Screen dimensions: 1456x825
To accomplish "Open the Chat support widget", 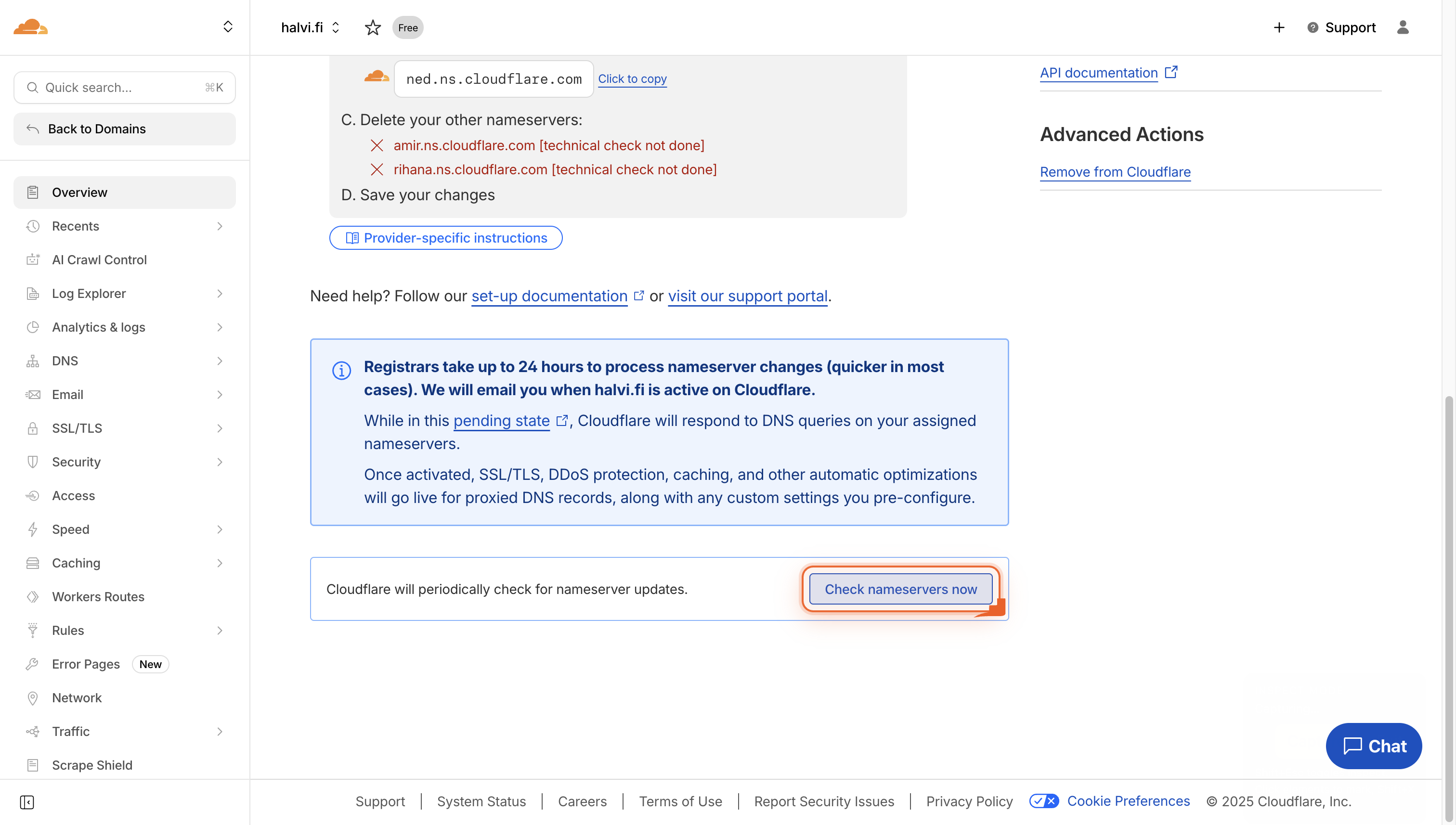I will click(1373, 746).
